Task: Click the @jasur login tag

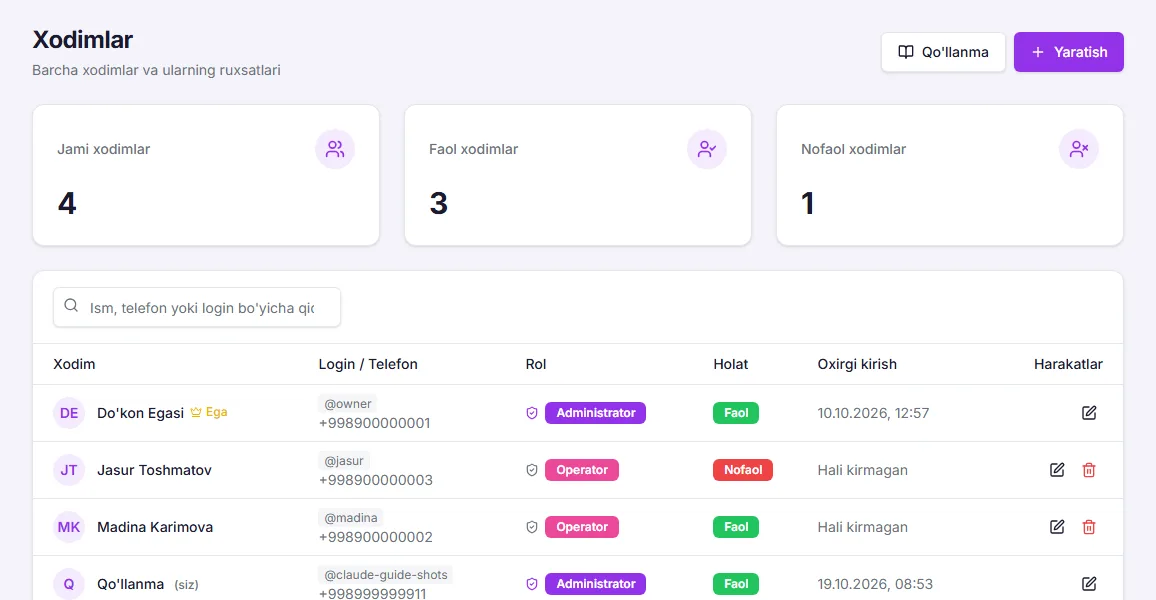Action: 344,461
